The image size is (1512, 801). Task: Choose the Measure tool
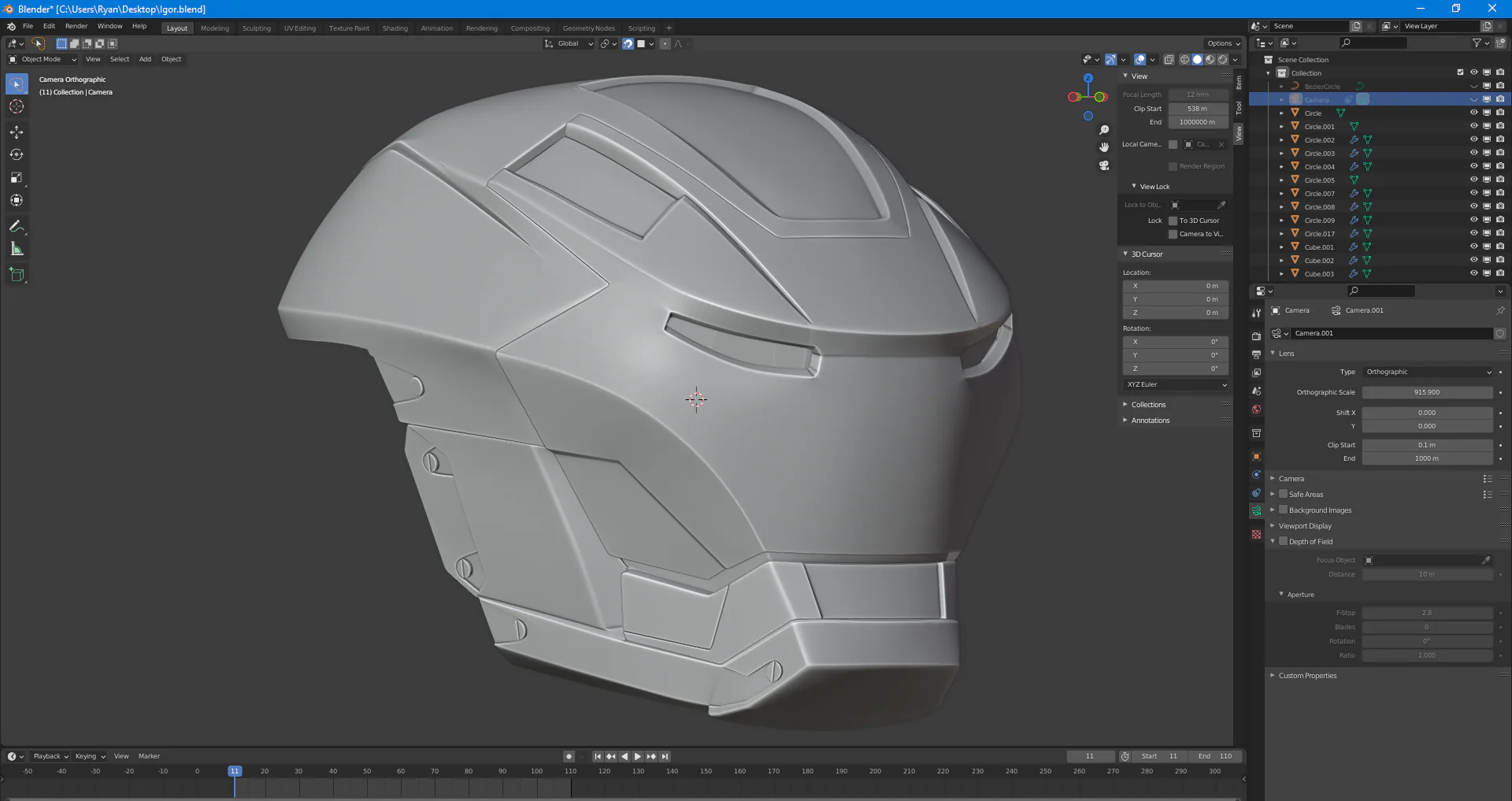[x=17, y=250]
